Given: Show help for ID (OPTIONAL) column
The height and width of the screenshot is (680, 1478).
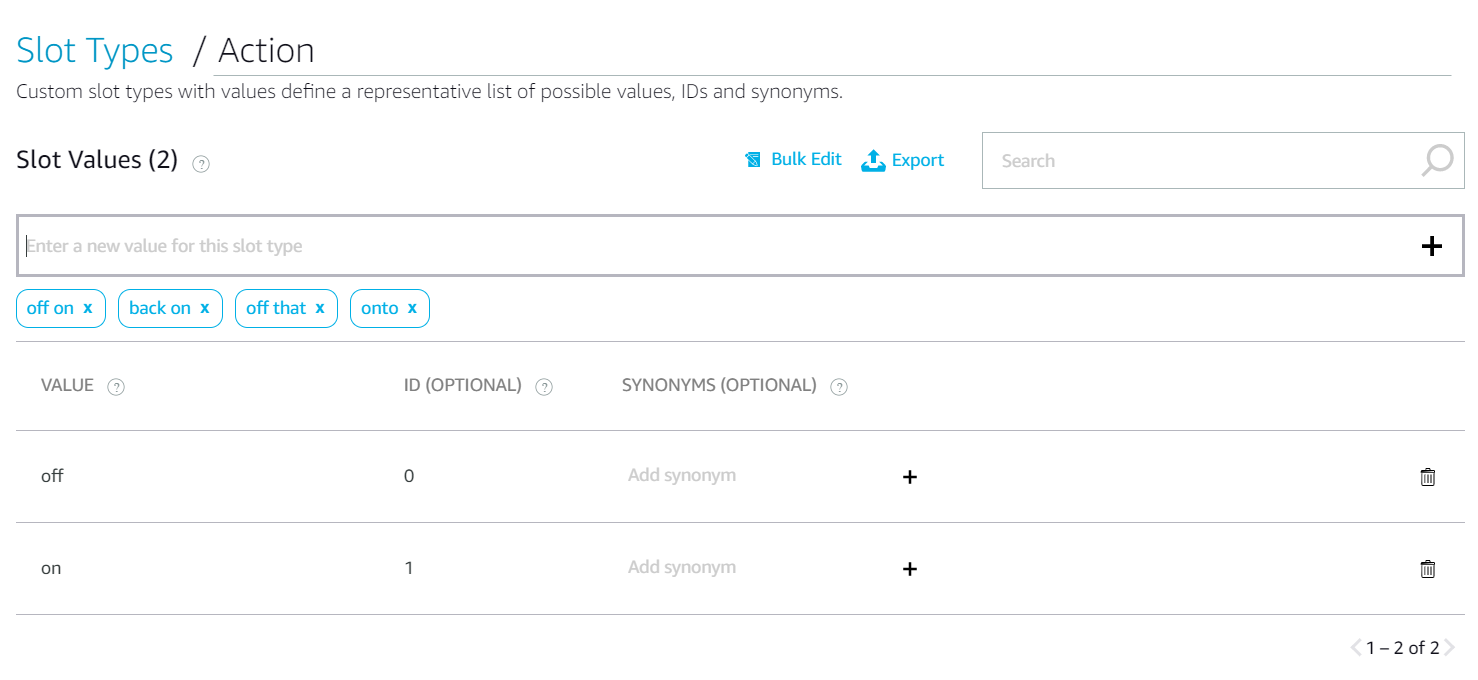Looking at the screenshot, I should click(544, 387).
